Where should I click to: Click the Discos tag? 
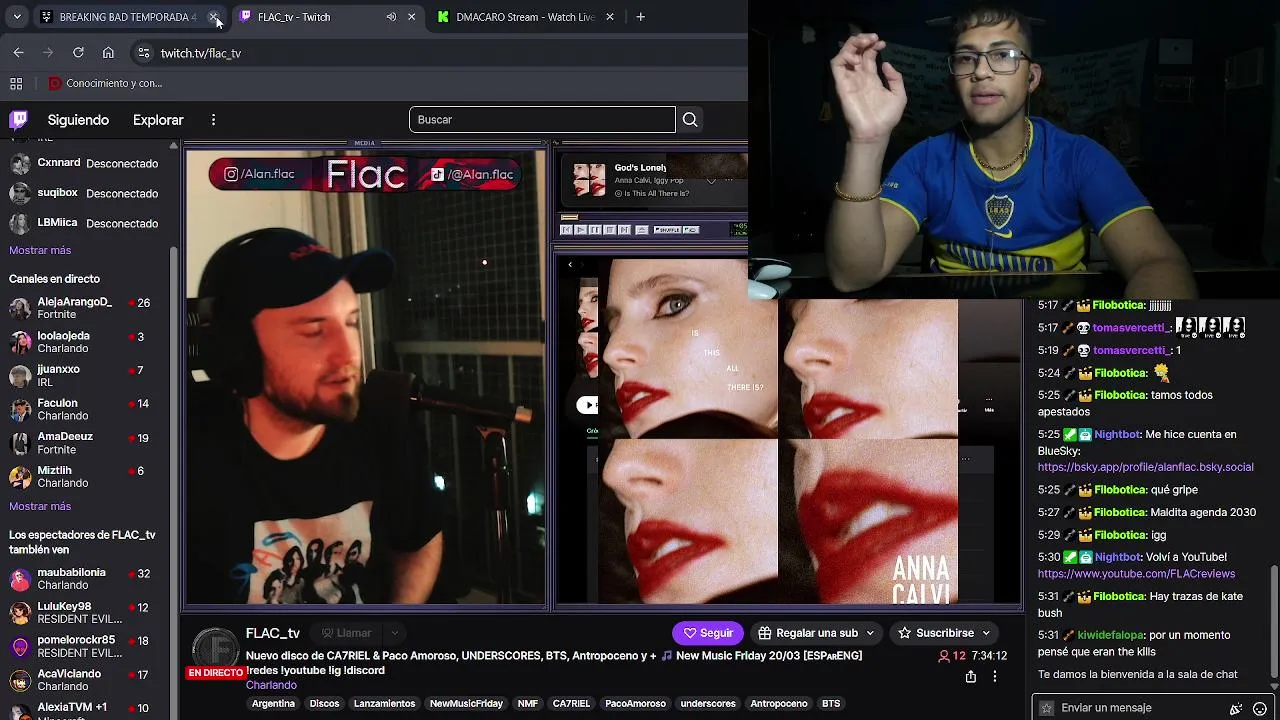(324, 704)
